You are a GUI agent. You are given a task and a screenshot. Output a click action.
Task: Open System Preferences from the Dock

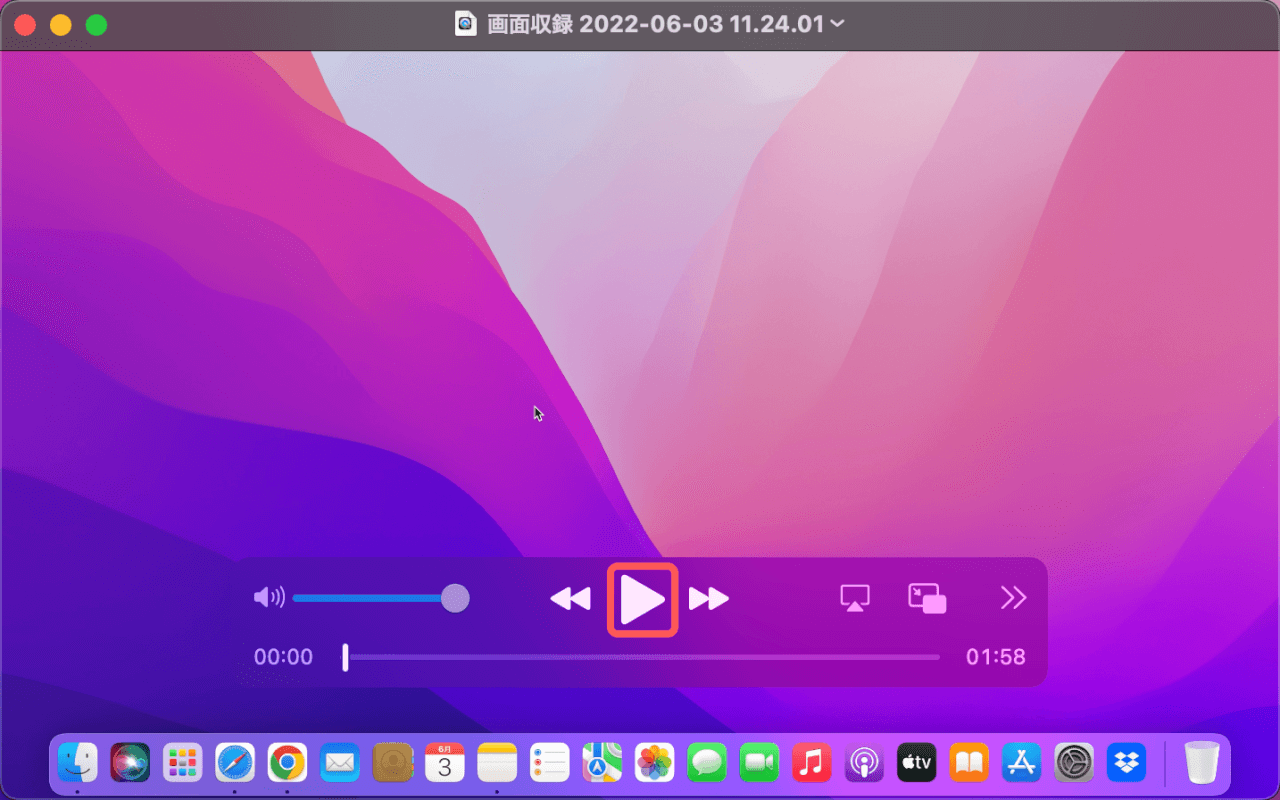(1074, 763)
